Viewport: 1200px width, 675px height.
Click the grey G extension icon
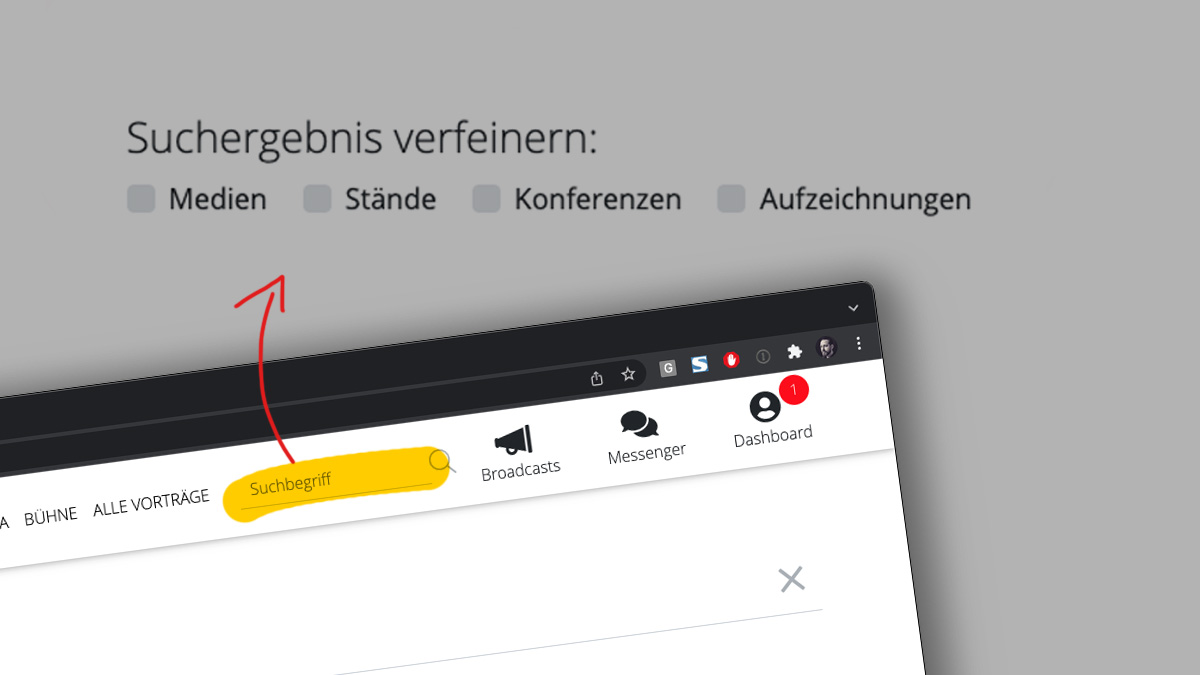(668, 368)
